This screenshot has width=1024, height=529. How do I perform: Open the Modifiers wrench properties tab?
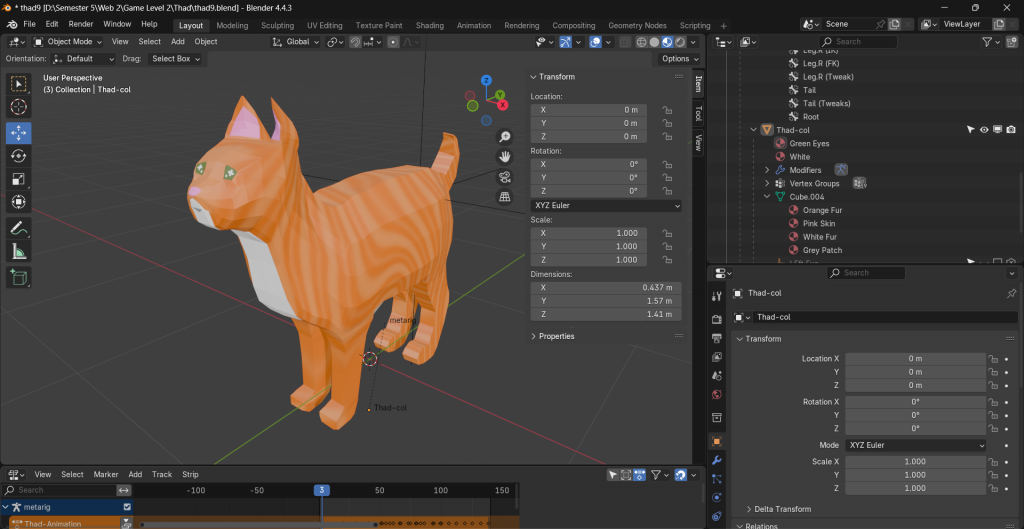[717, 460]
